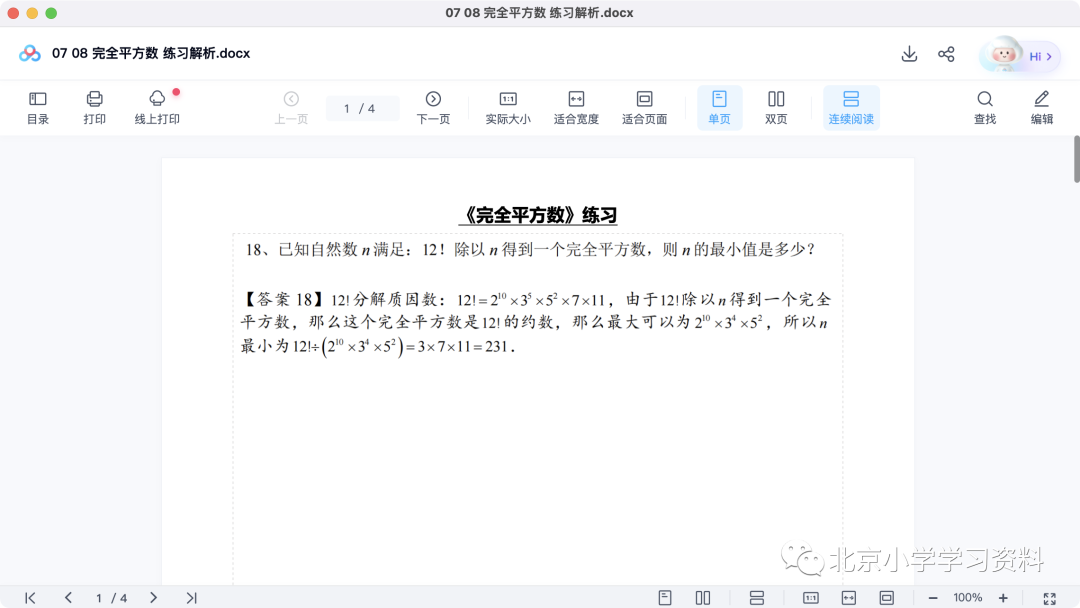This screenshot has height=608, width=1080.
Task: Zoom in with the plus button
Action: (1003, 598)
